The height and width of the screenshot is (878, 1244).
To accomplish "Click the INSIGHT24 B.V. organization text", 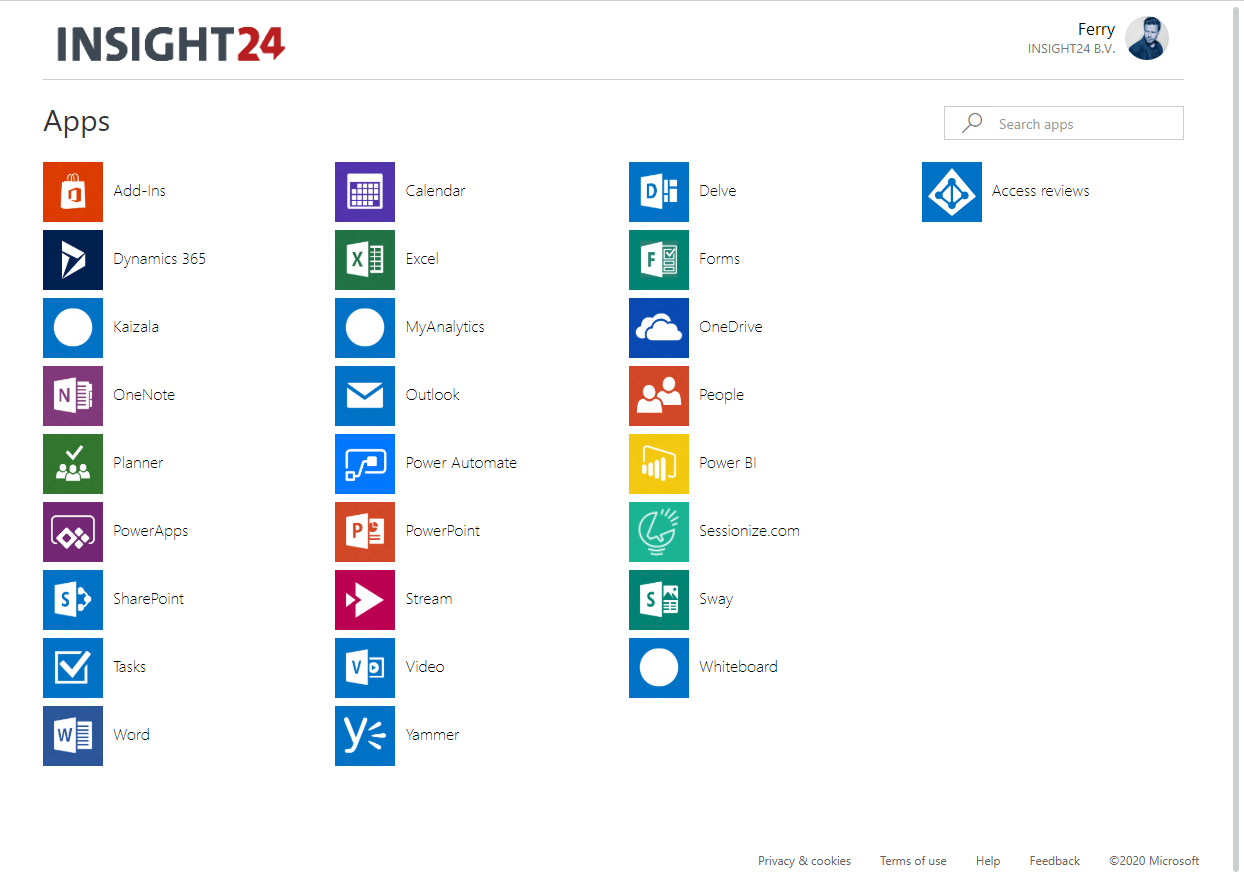I will coord(1071,49).
